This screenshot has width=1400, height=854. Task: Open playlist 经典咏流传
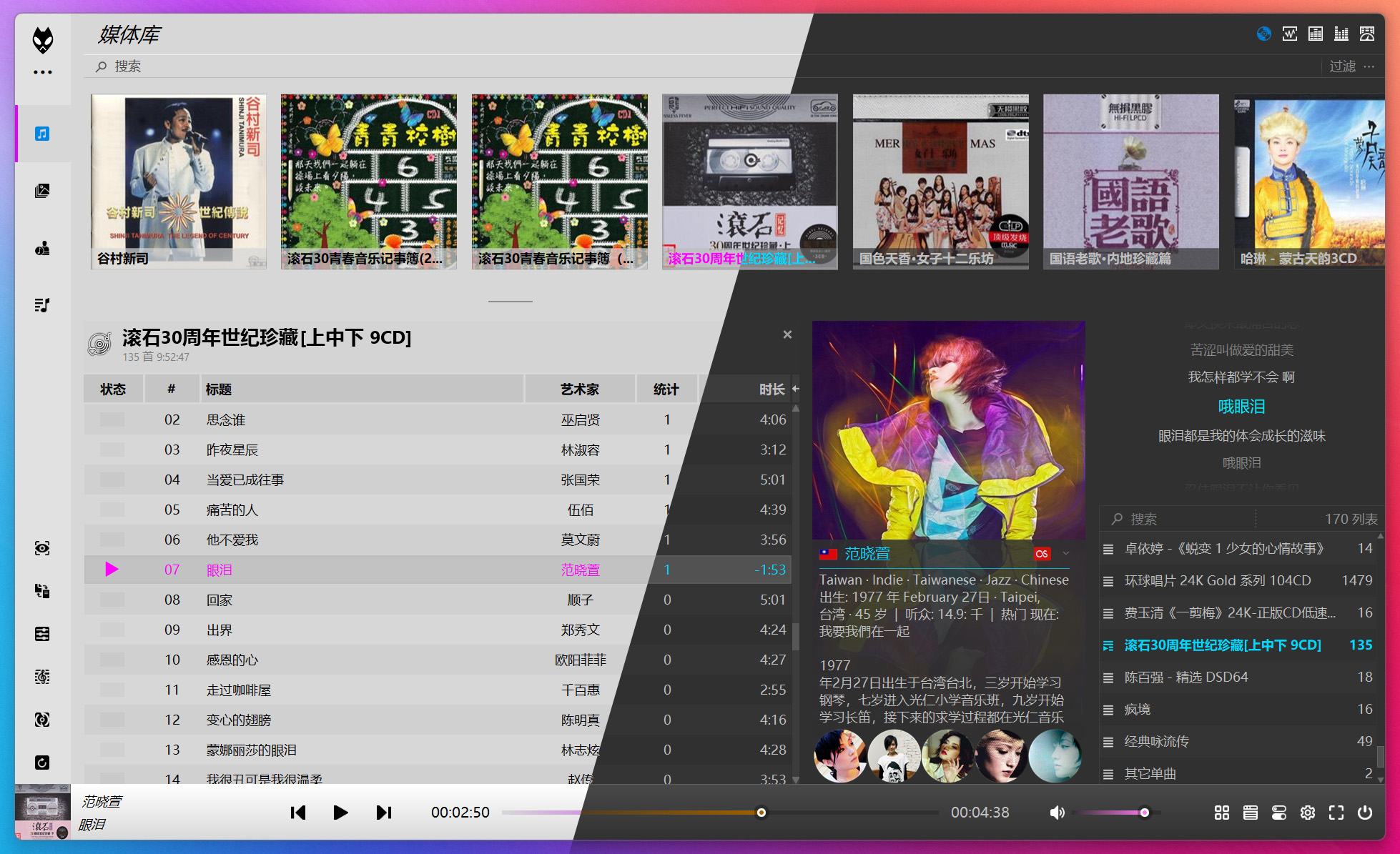(x=1239, y=741)
